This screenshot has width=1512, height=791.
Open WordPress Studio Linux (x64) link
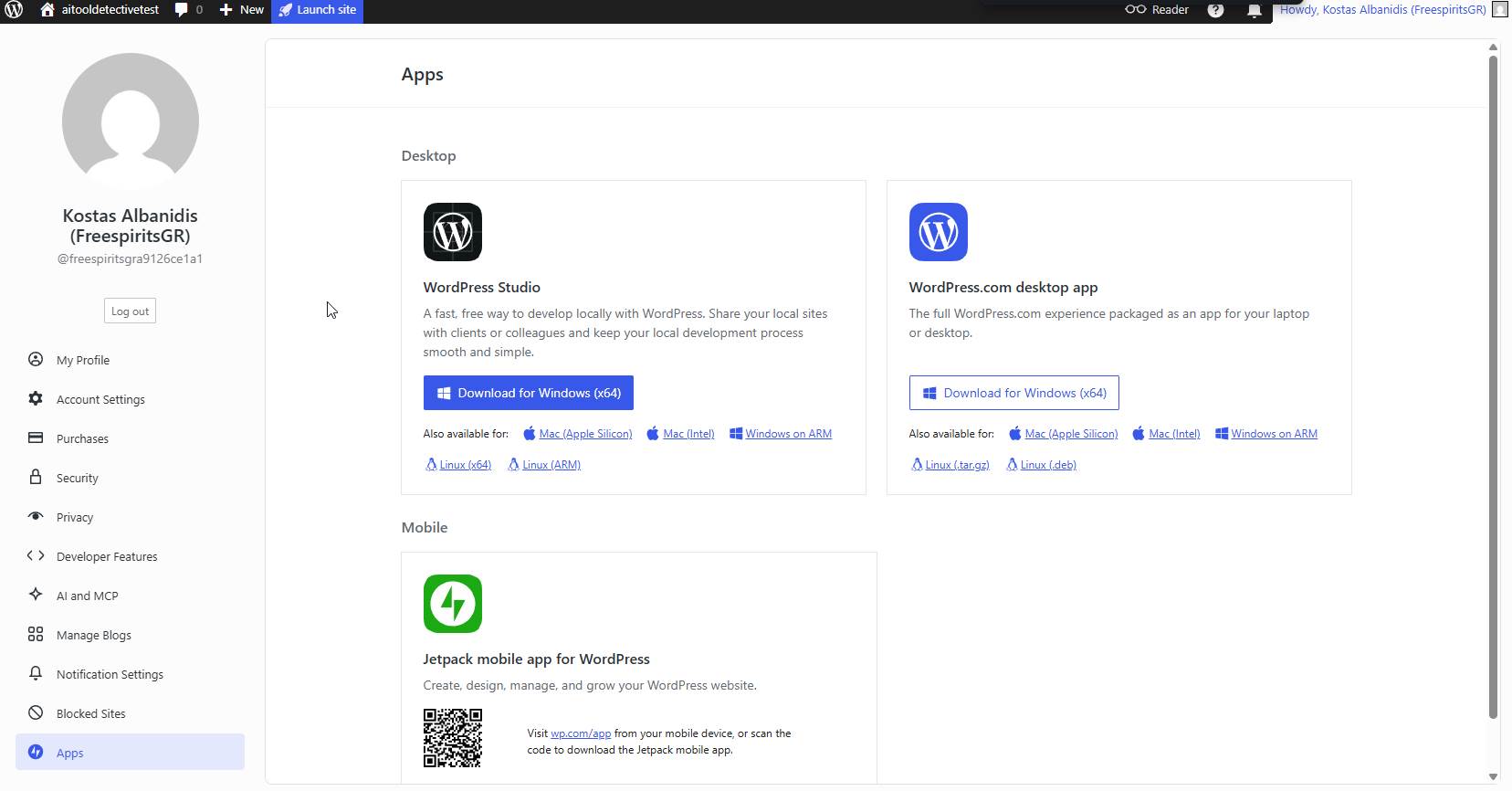tap(465, 465)
